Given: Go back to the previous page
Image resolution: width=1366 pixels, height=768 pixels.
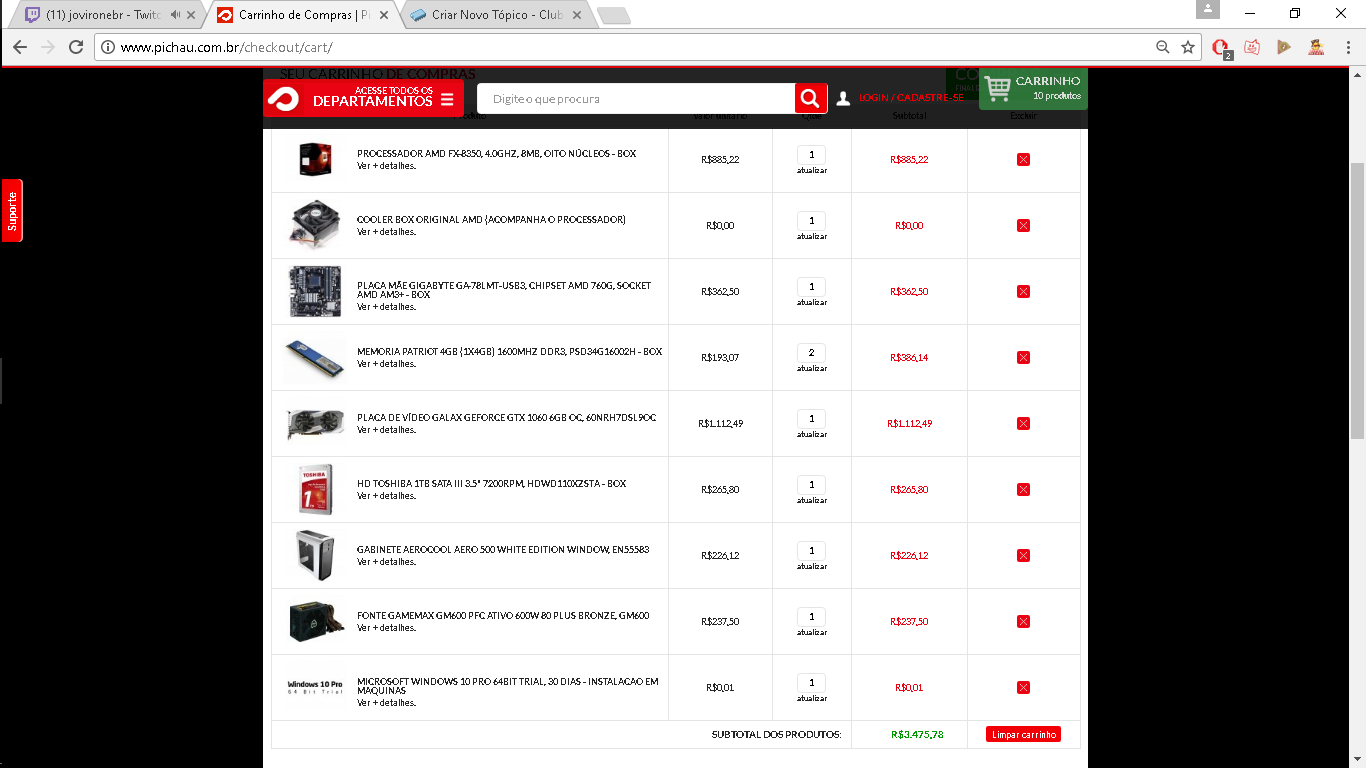Looking at the screenshot, I should point(20,47).
